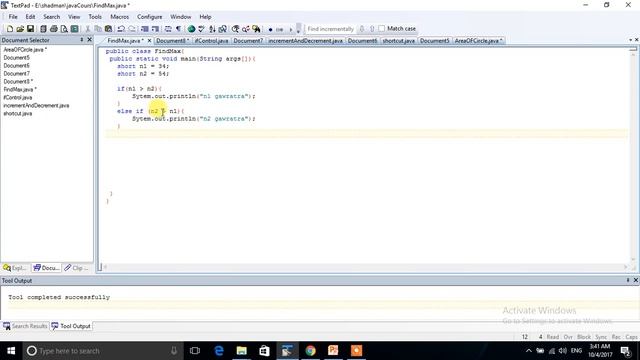Viewport: 640px width, 360px height.
Task: Open the document tabs list dropdown arrow
Action: tap(630, 40)
